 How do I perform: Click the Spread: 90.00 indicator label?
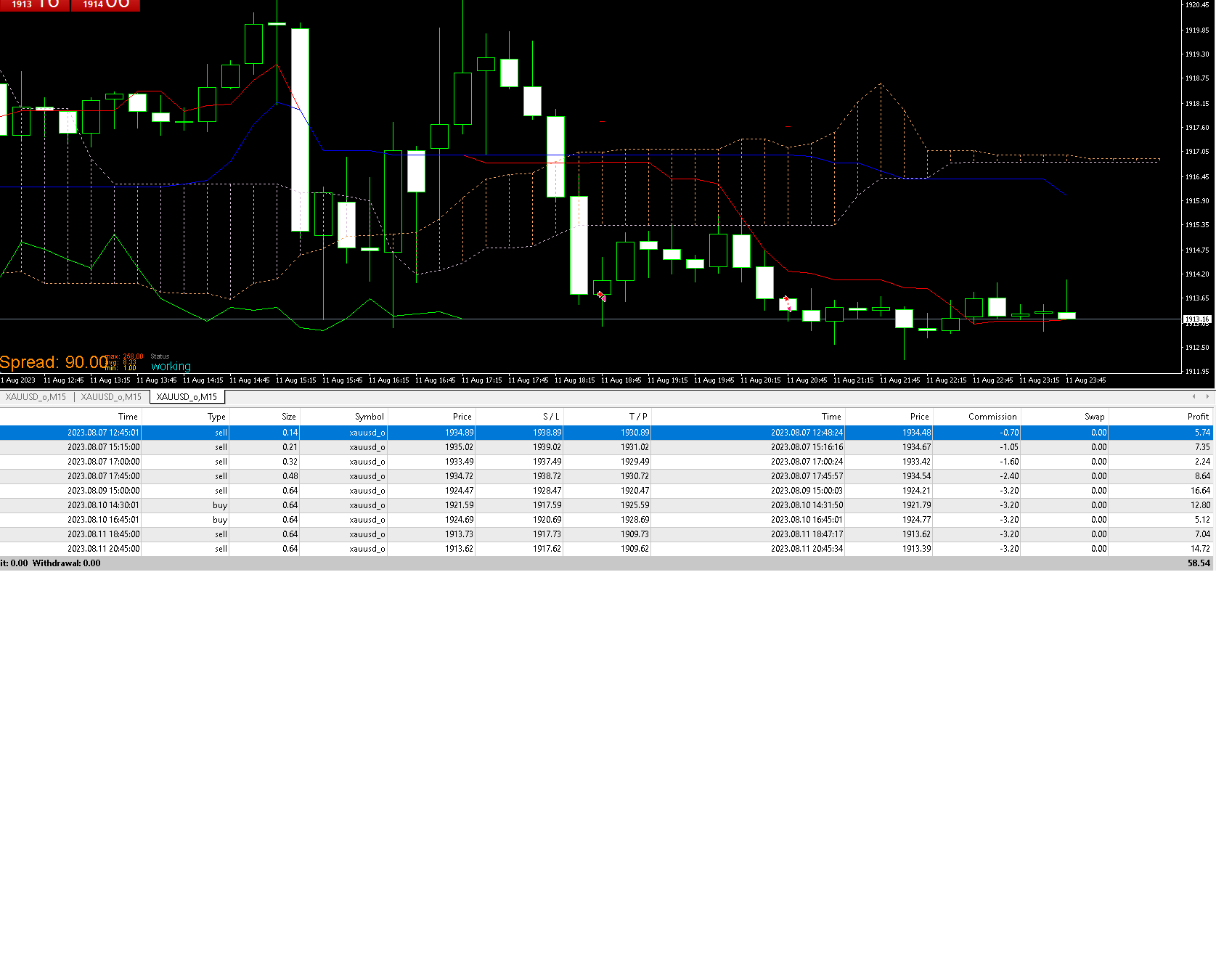click(x=54, y=362)
